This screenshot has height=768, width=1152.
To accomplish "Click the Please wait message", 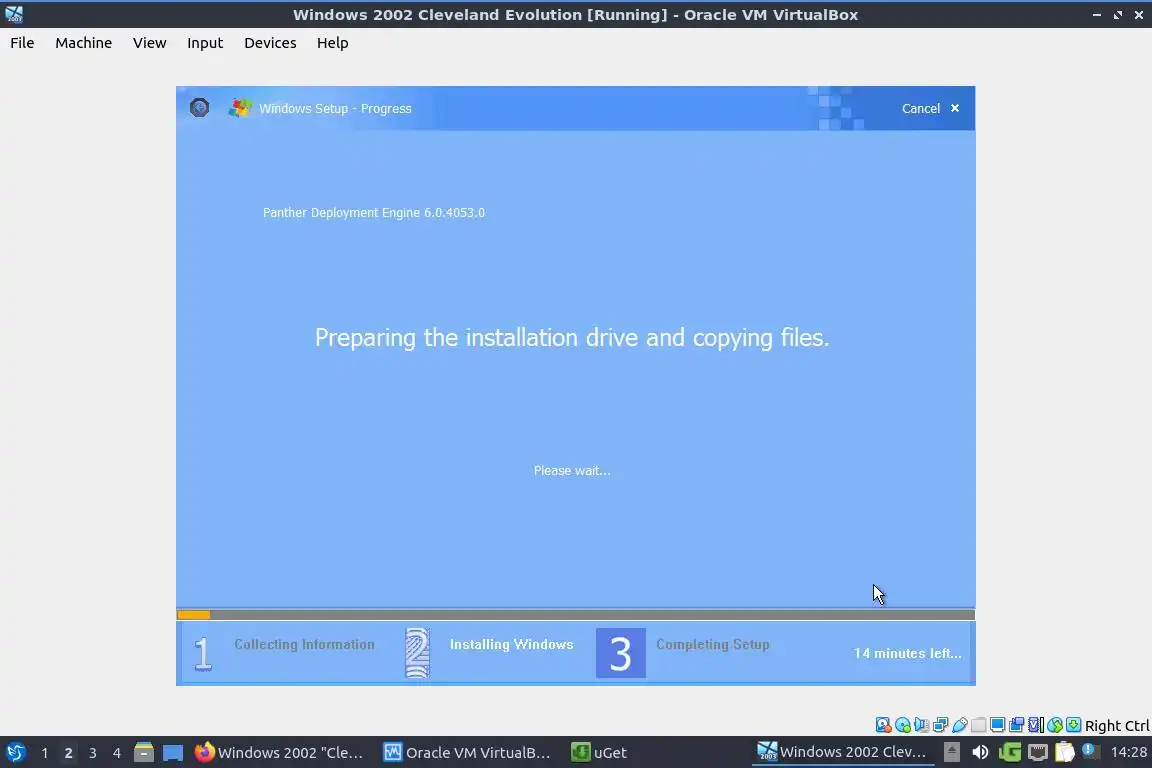I will click(572, 470).
